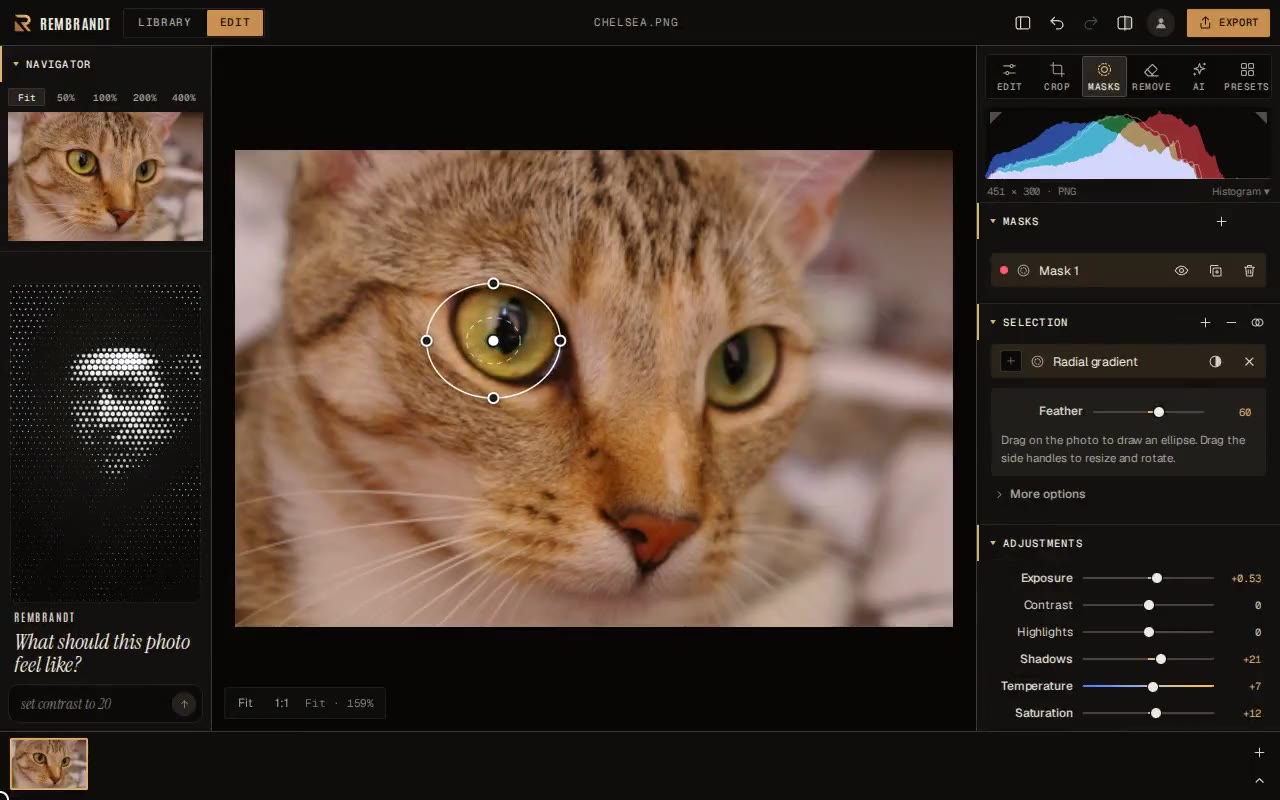
Task: Click the Rembrandt logo
Action: (62, 23)
